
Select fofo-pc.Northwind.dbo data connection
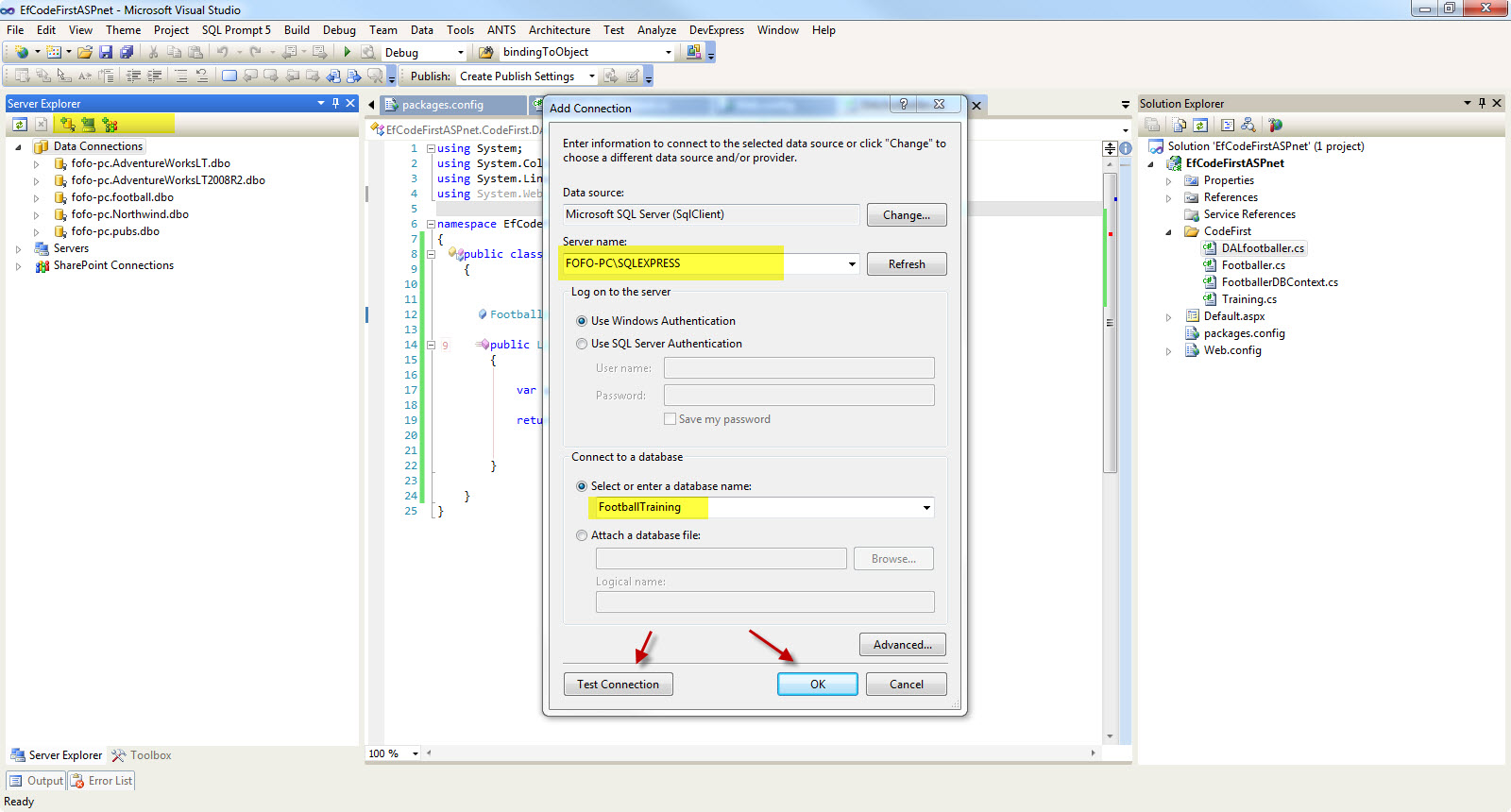(x=130, y=214)
